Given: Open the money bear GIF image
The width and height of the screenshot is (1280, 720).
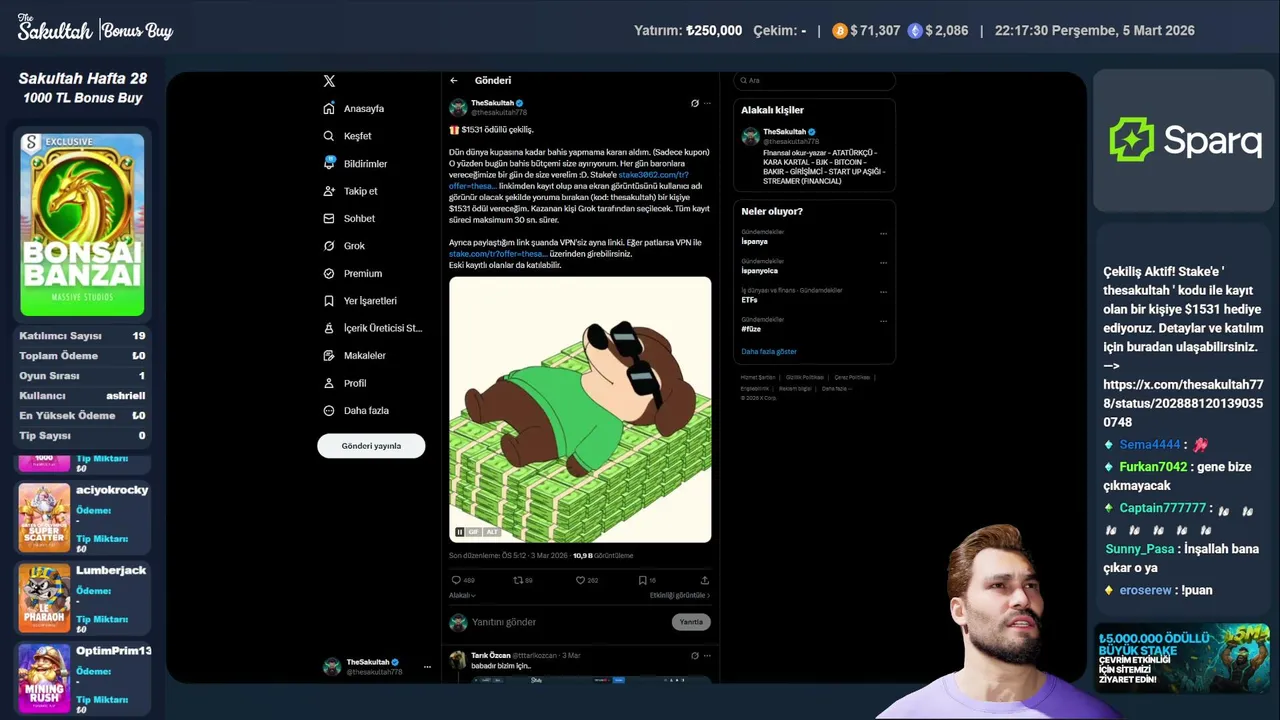Looking at the screenshot, I should pyautogui.click(x=580, y=410).
